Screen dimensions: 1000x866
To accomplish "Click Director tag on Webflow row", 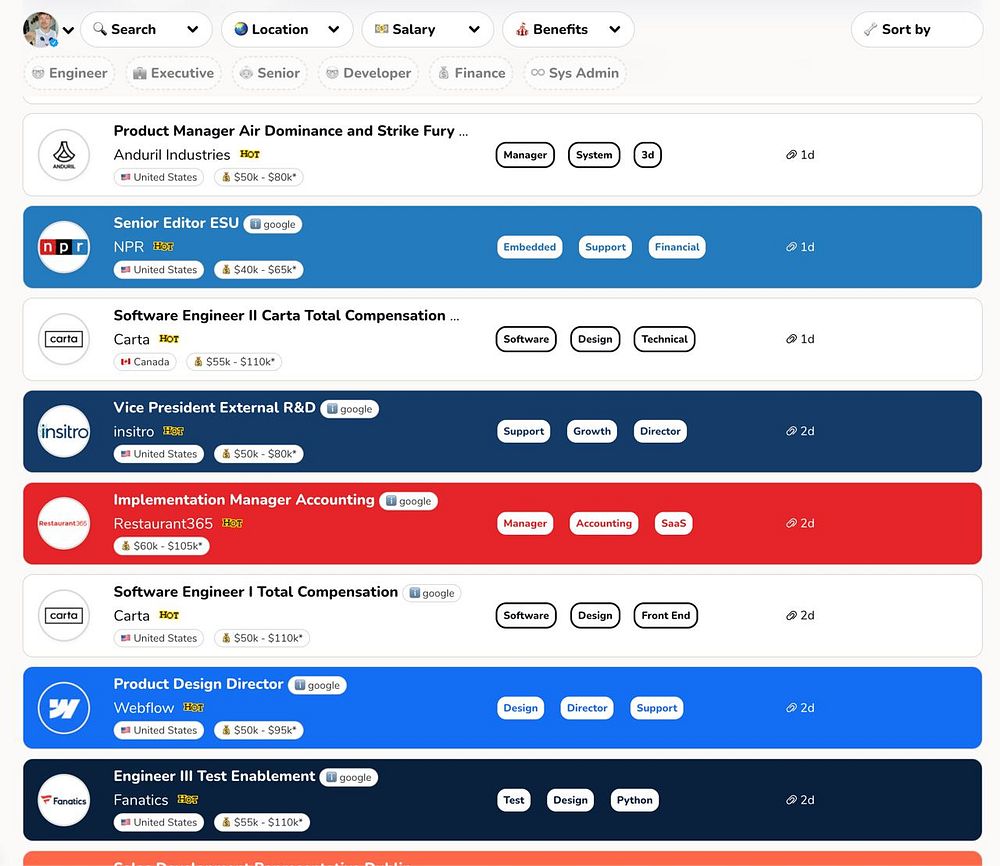I will pos(587,708).
